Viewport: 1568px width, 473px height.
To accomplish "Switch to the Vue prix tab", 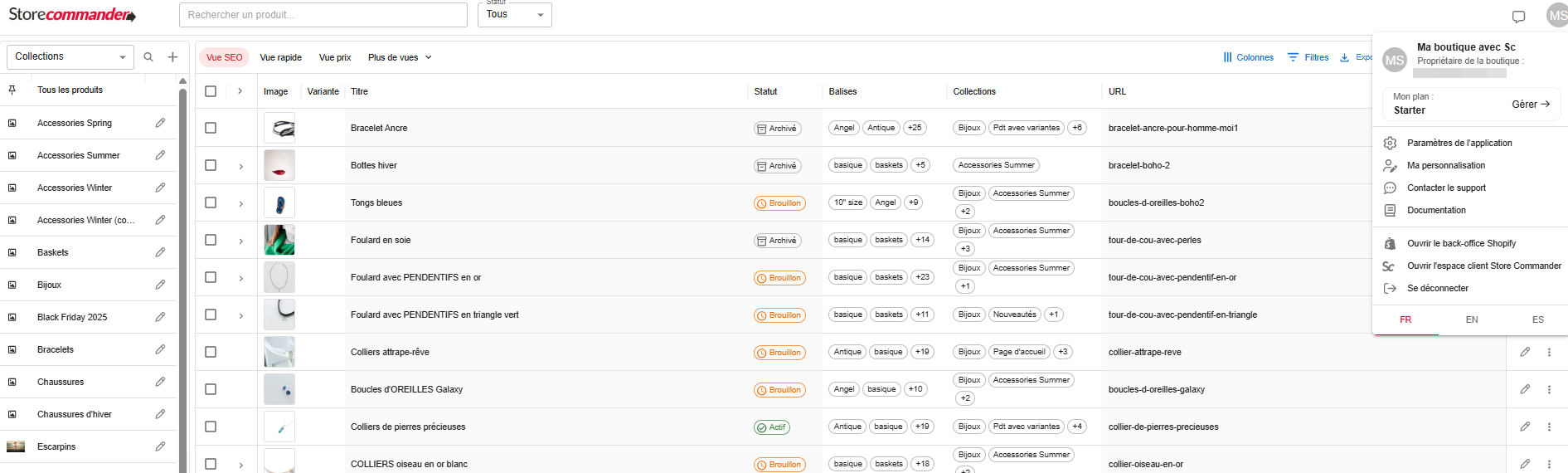I will [x=335, y=57].
